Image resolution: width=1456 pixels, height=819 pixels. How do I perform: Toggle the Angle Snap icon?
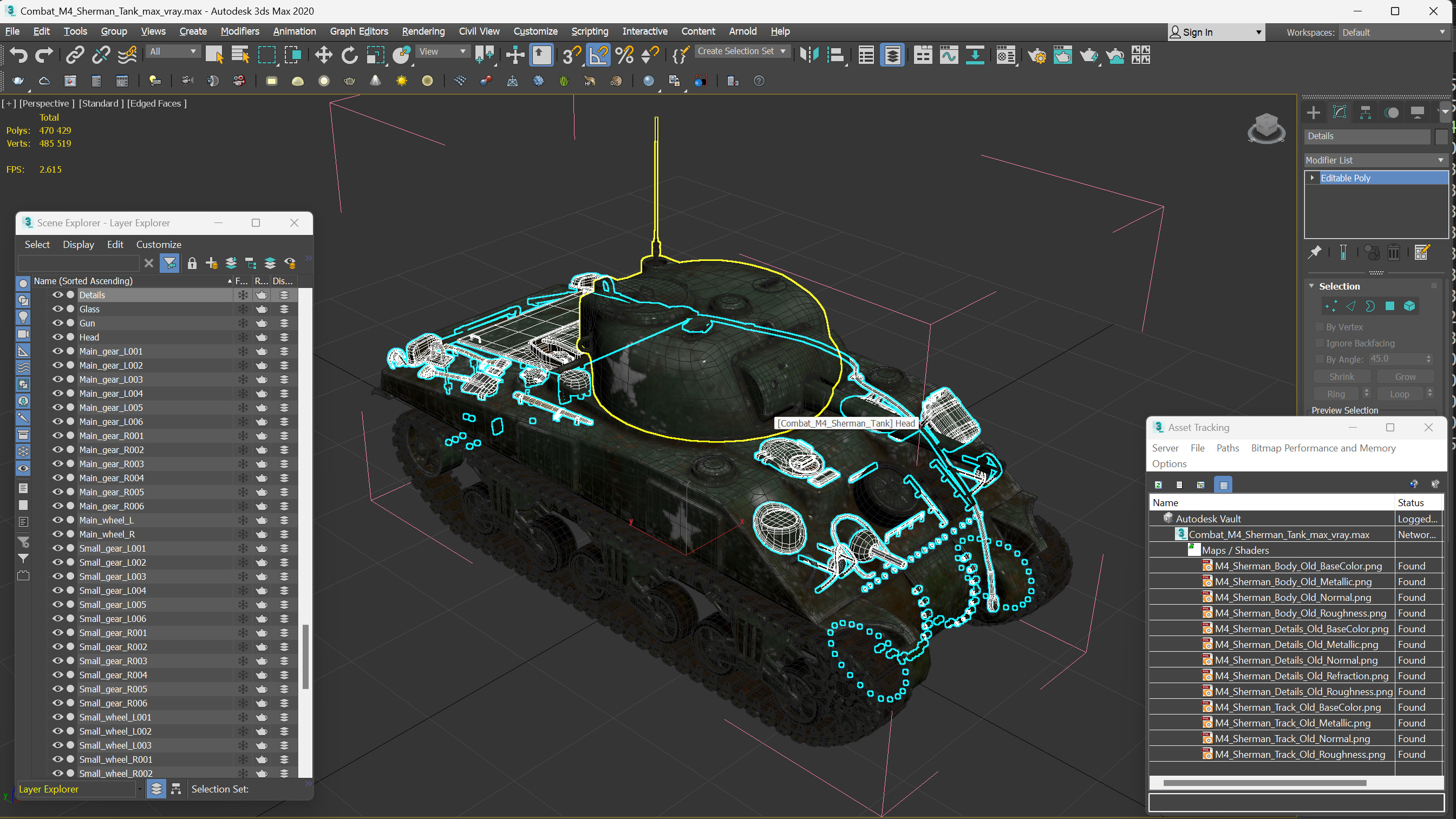pyautogui.click(x=598, y=55)
